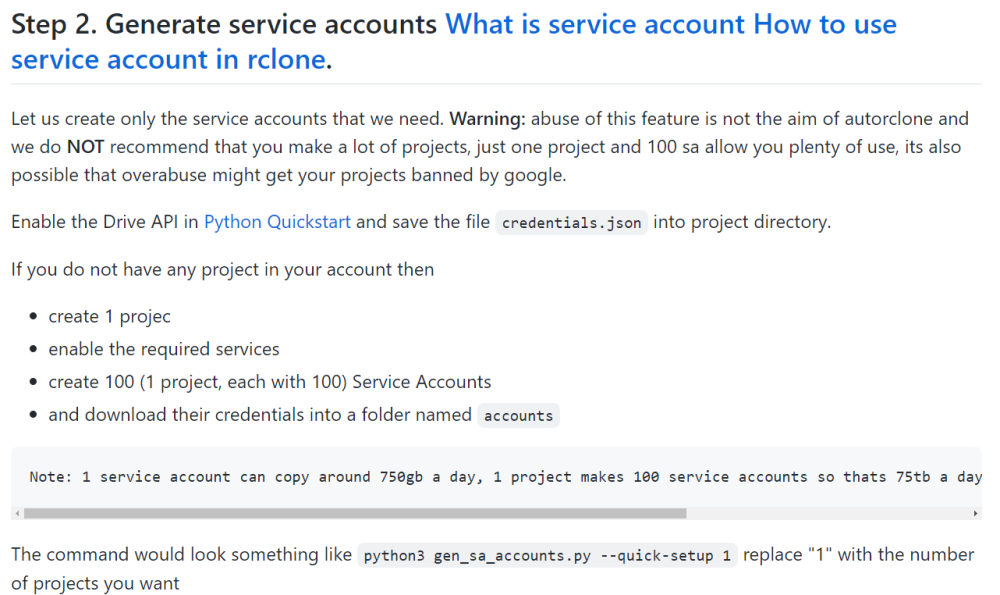Screen dimensions: 1000x595
Task: Click the code block's right scroll arrow
Action: [975, 513]
